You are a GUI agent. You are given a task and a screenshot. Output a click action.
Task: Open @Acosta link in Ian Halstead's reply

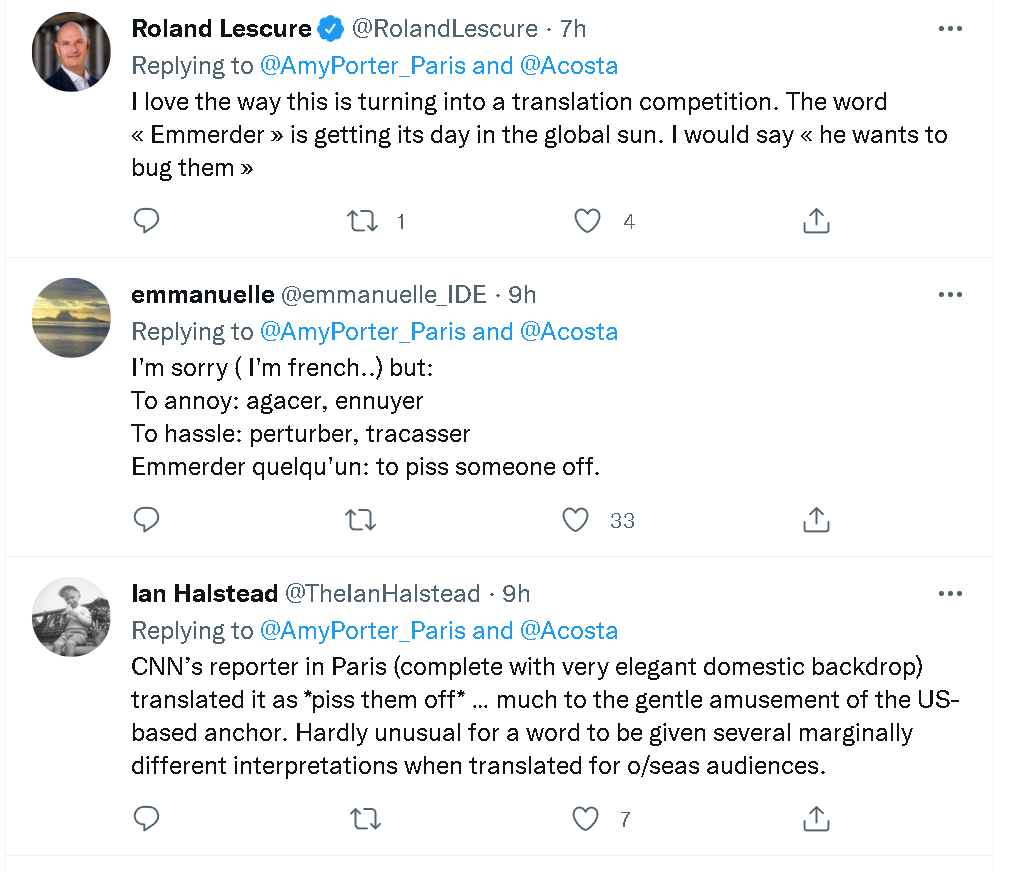coord(569,630)
